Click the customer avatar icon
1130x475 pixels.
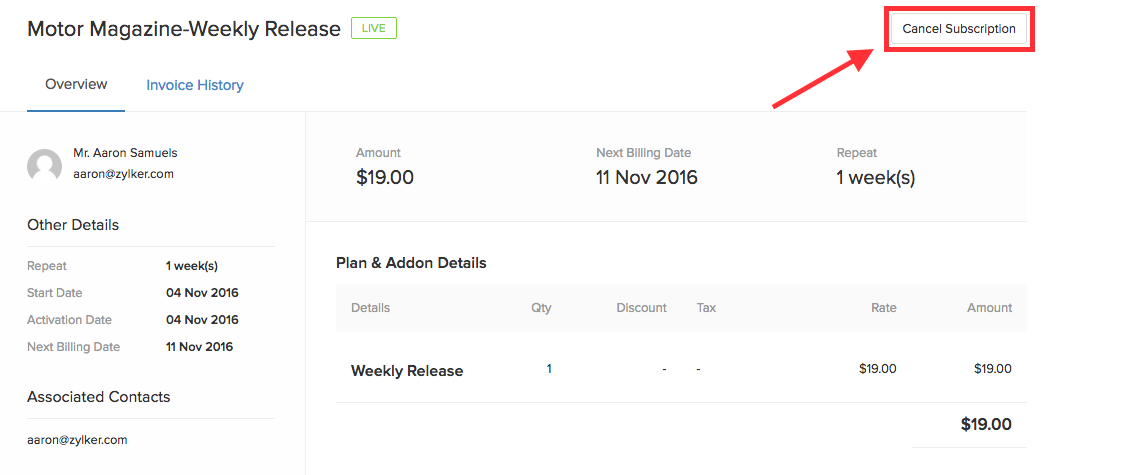pyautogui.click(x=45, y=165)
